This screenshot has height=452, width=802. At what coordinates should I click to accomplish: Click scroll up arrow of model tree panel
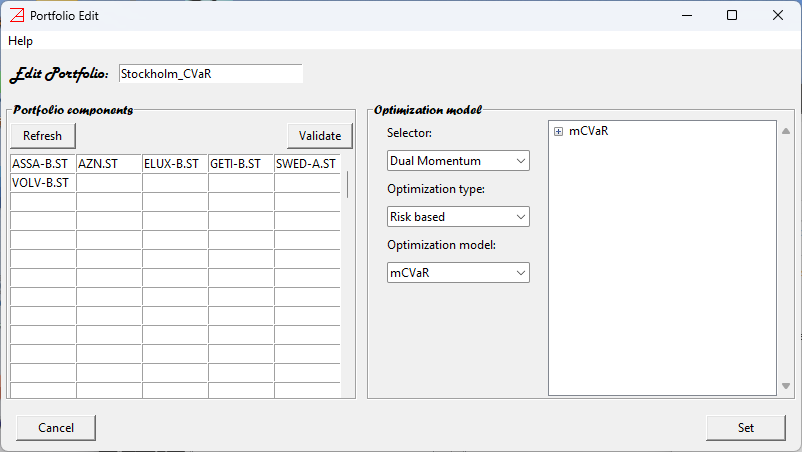[x=786, y=131]
